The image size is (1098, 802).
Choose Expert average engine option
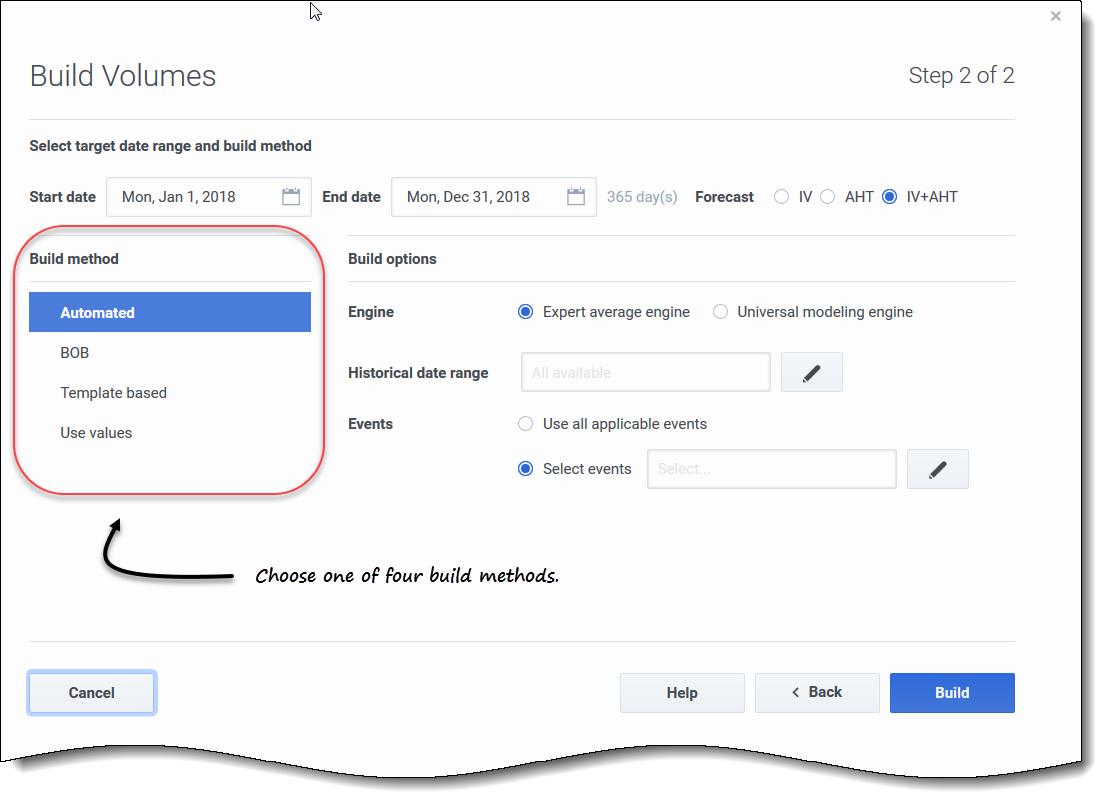526,312
